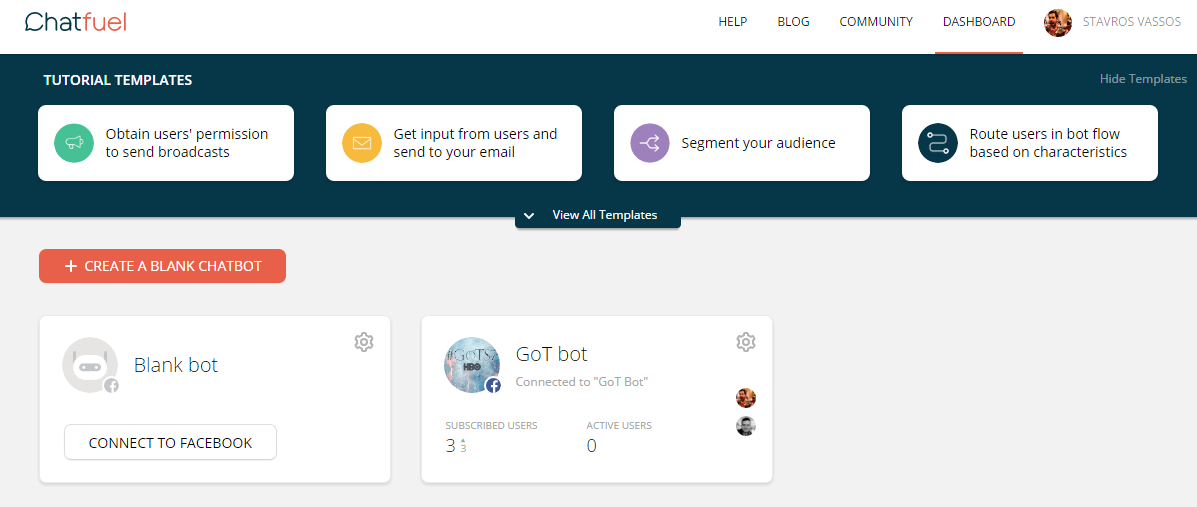Open the HELP menu item

point(732,21)
